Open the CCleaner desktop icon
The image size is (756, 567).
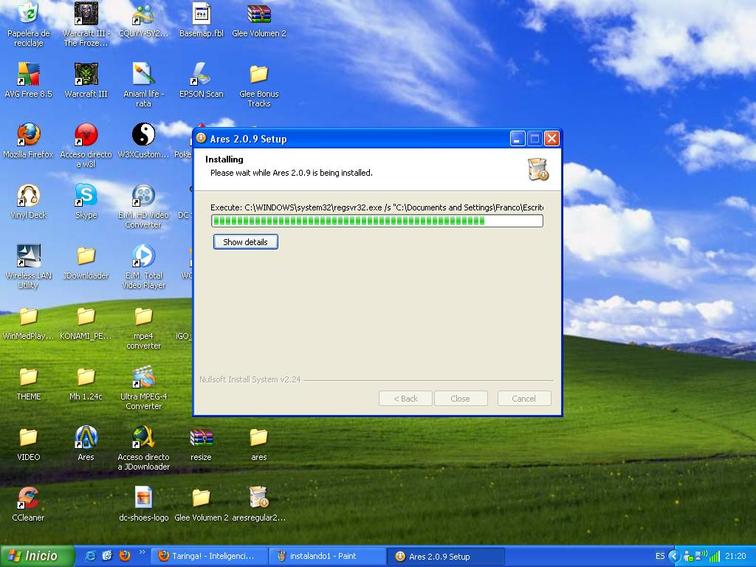coord(28,498)
